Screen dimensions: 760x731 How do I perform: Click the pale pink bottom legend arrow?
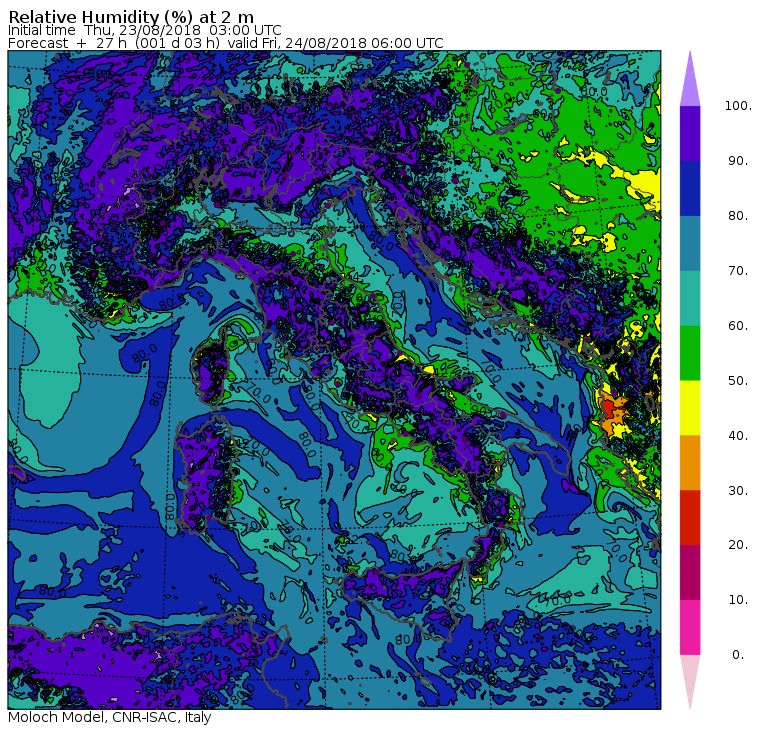pos(690,679)
